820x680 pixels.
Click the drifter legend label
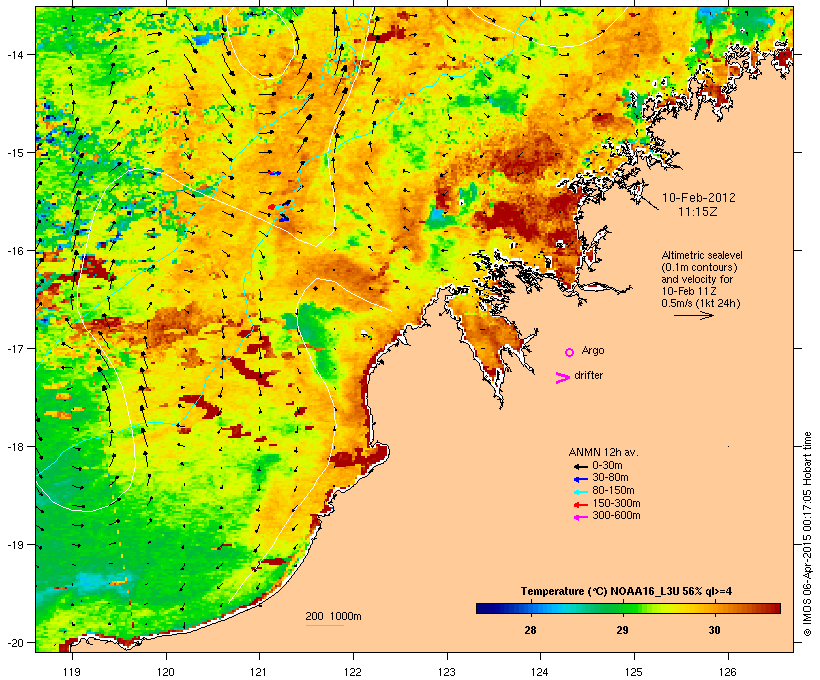point(588,375)
